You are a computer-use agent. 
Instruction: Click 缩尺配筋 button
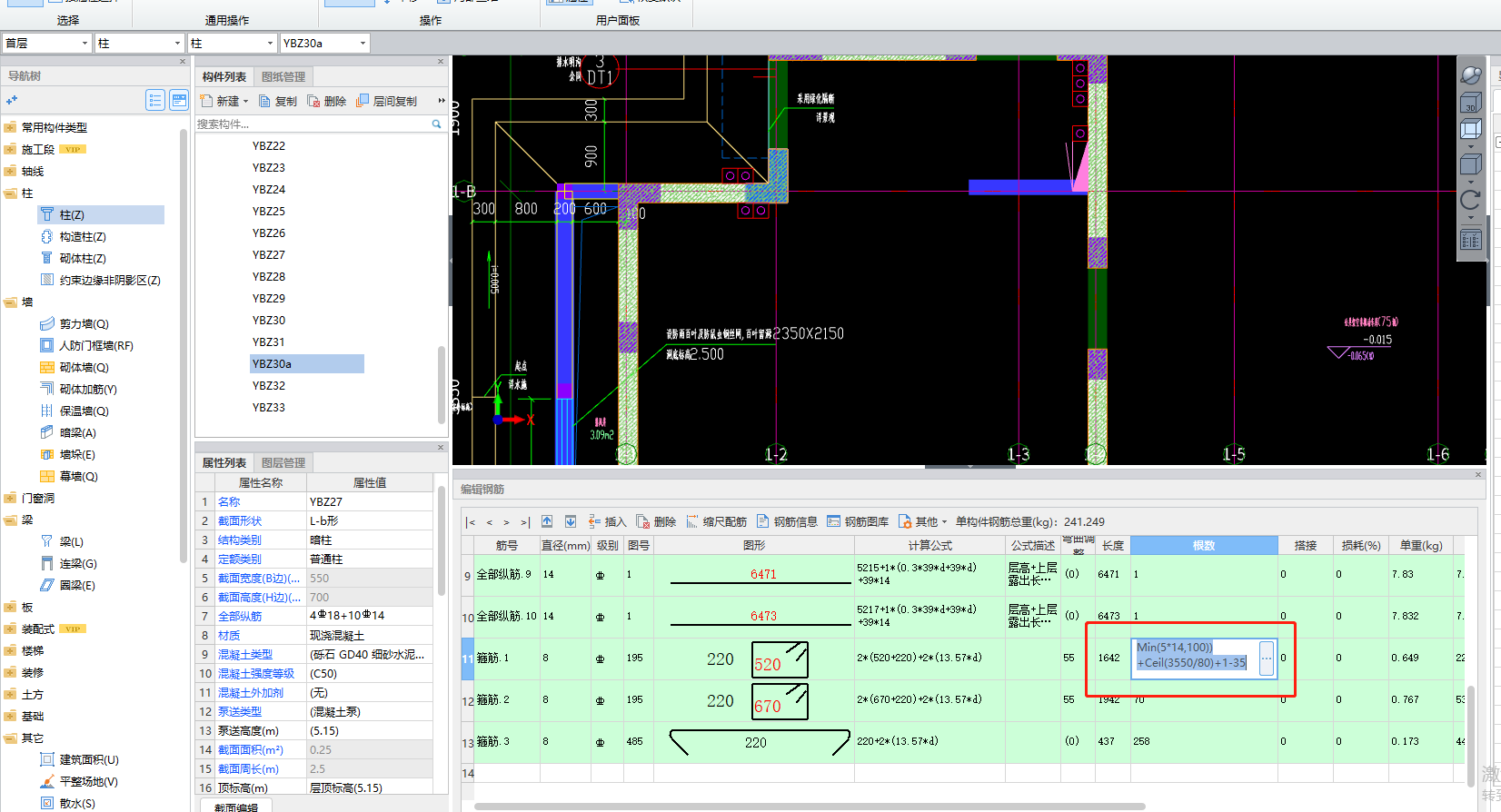[717, 522]
